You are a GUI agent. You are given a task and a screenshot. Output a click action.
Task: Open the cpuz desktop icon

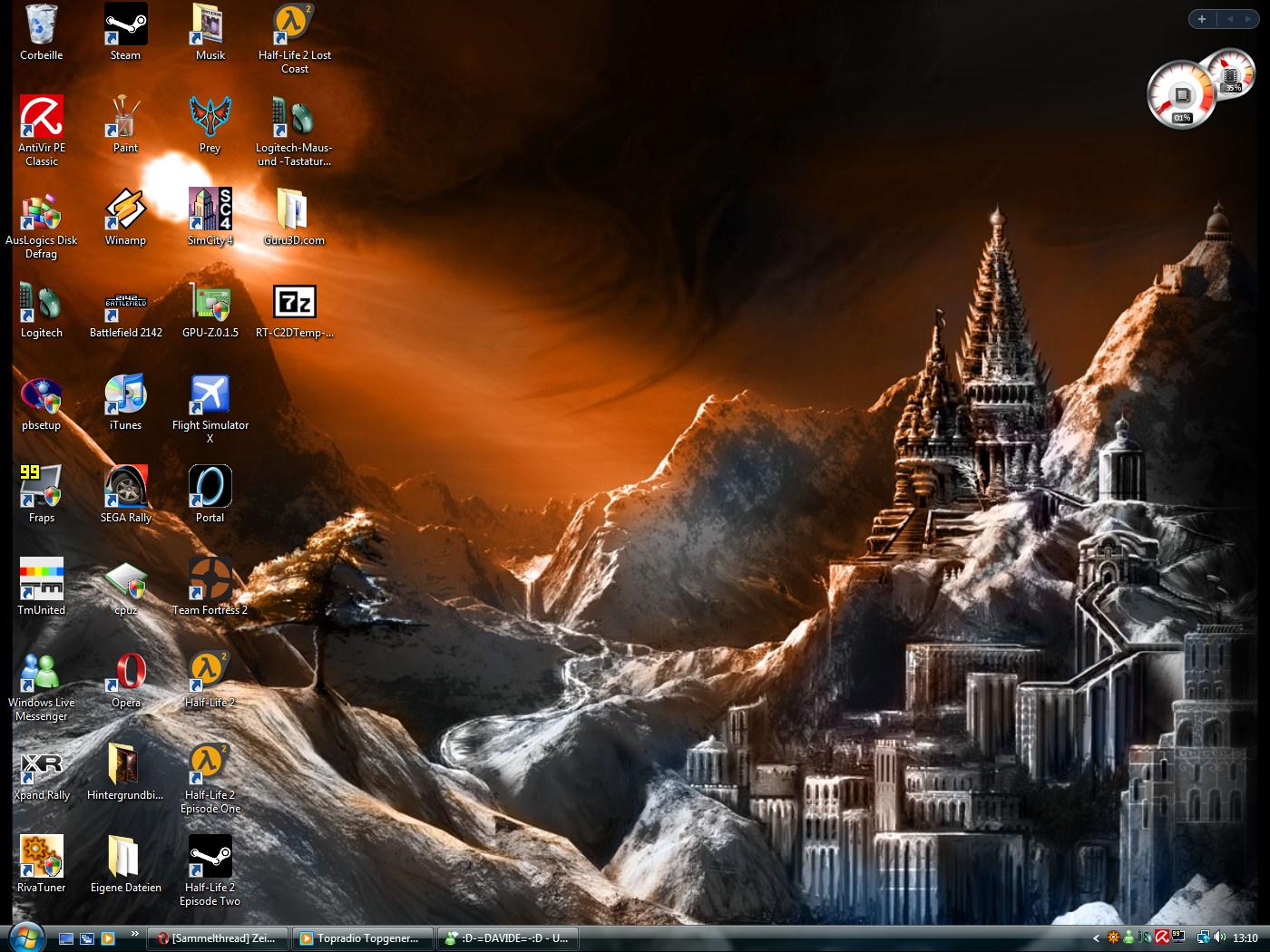click(125, 588)
